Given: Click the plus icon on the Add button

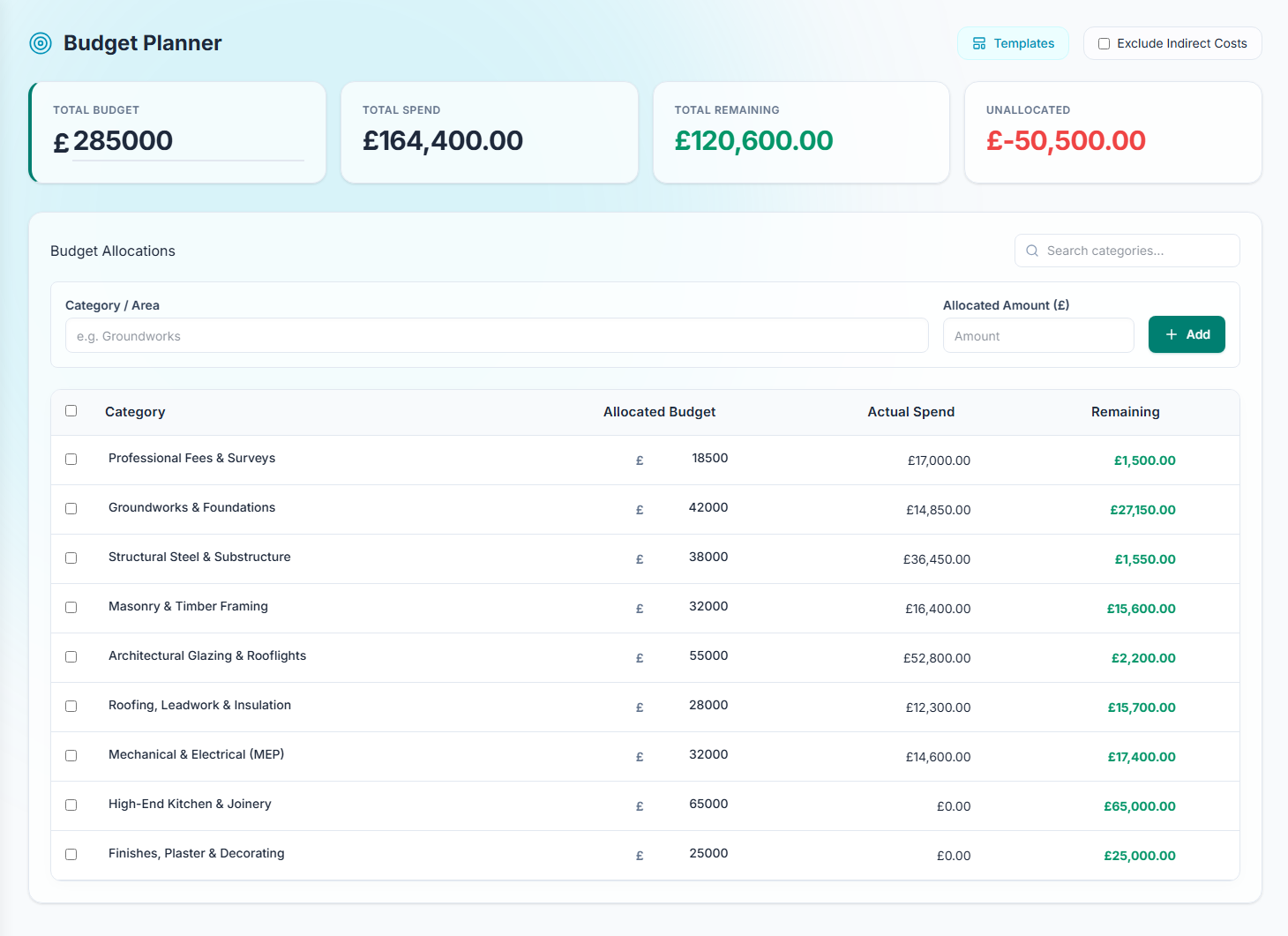Looking at the screenshot, I should [1172, 334].
